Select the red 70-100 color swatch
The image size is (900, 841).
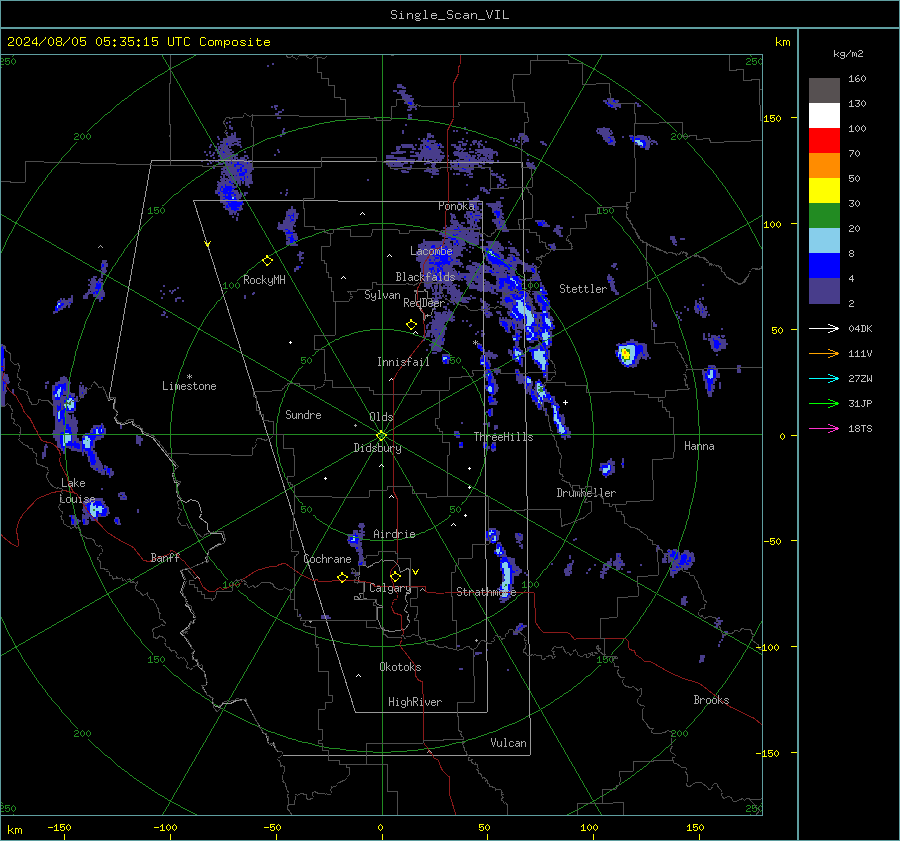click(824, 141)
